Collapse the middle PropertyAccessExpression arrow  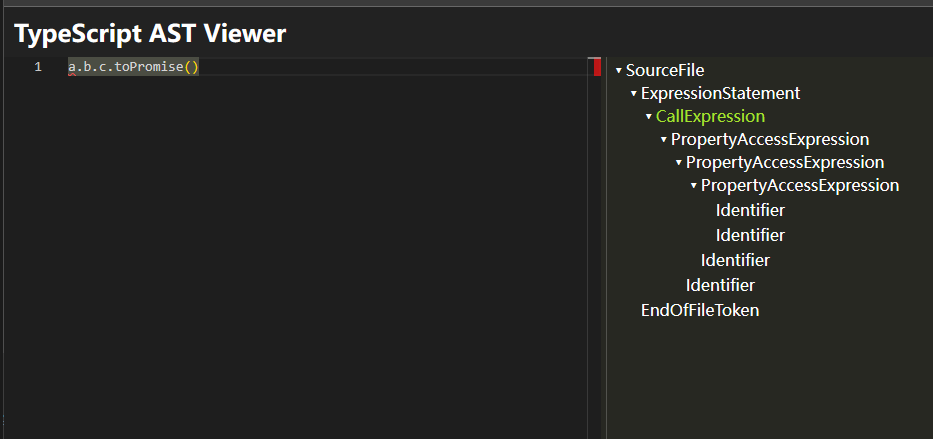679,163
